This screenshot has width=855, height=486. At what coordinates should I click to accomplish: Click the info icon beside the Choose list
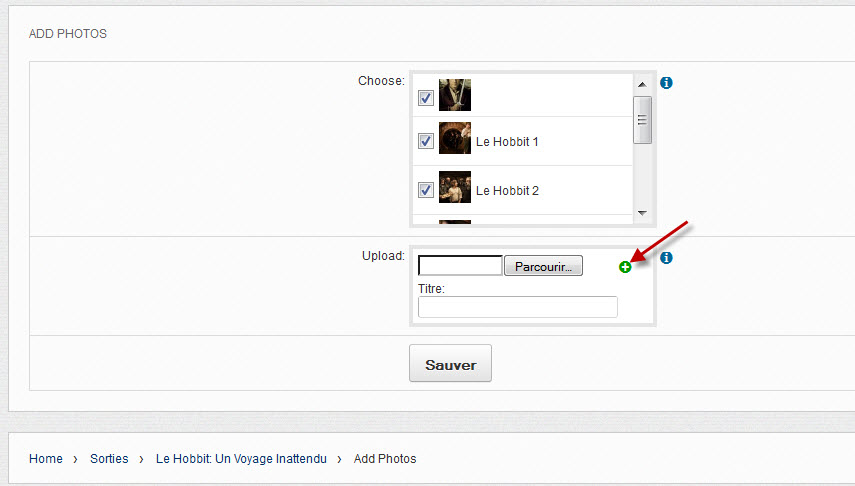[666, 83]
